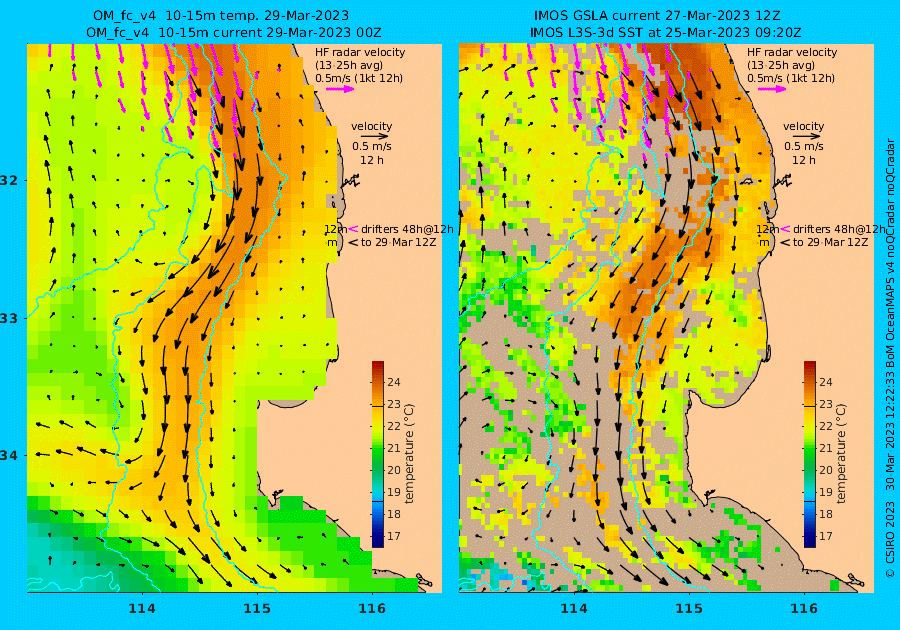Click '0.5 m/s' velocity scale text in right map

[x=804, y=146]
